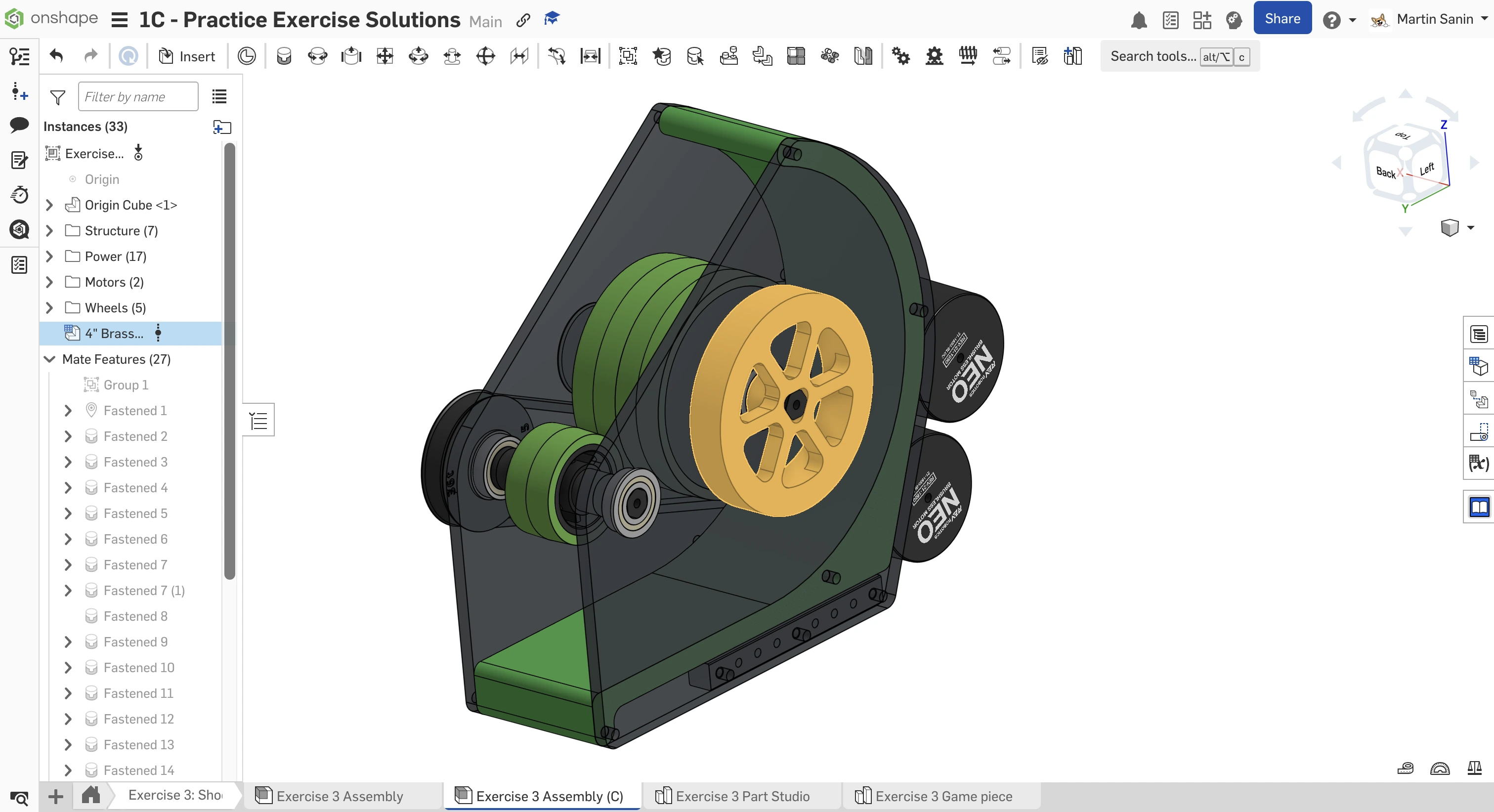Viewport: 1494px width, 812px height.
Task: Click the notifications bell icon
Action: pyautogui.click(x=1139, y=21)
